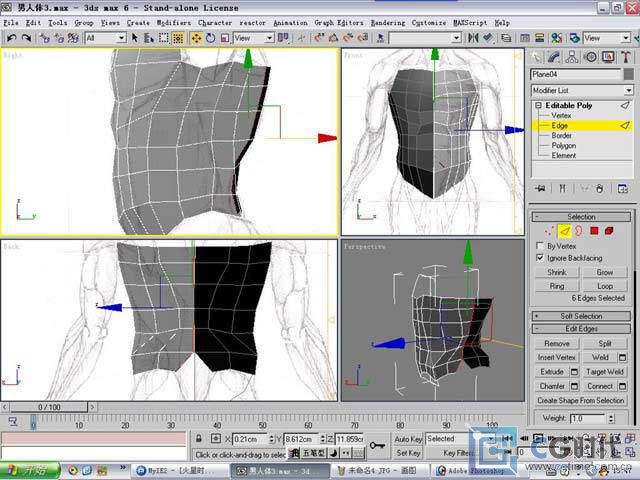
Task: Activate the Select and Rotate tool
Action: [211, 38]
